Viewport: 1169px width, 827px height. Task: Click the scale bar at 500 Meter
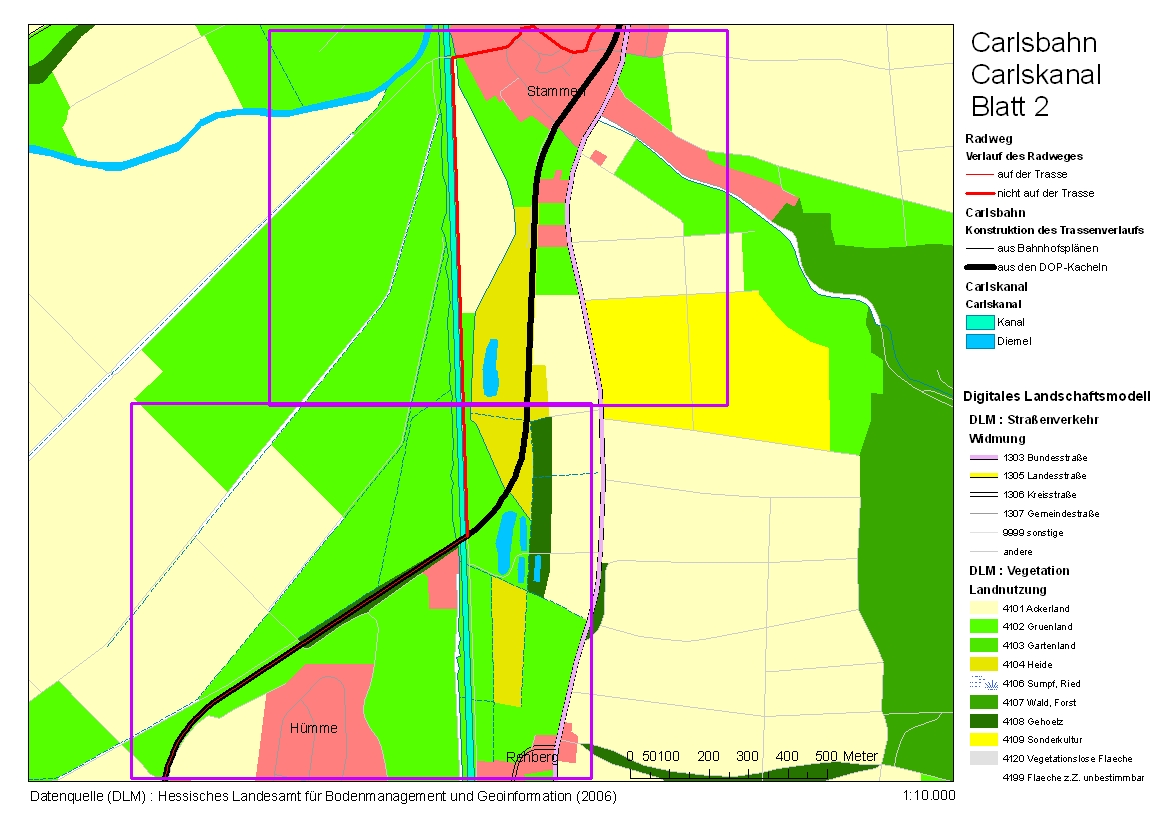(x=828, y=756)
